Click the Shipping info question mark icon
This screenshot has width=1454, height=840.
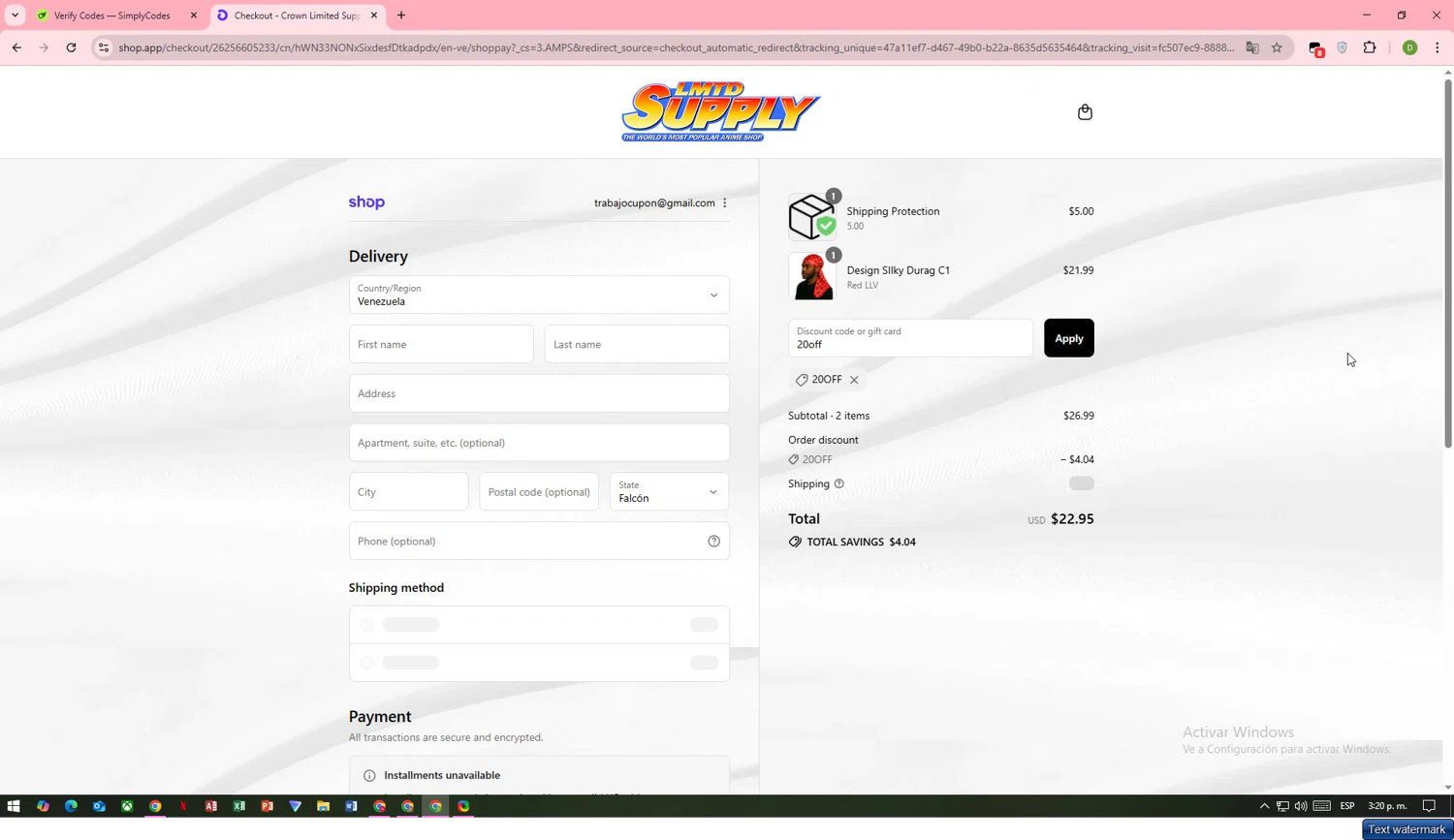839,483
